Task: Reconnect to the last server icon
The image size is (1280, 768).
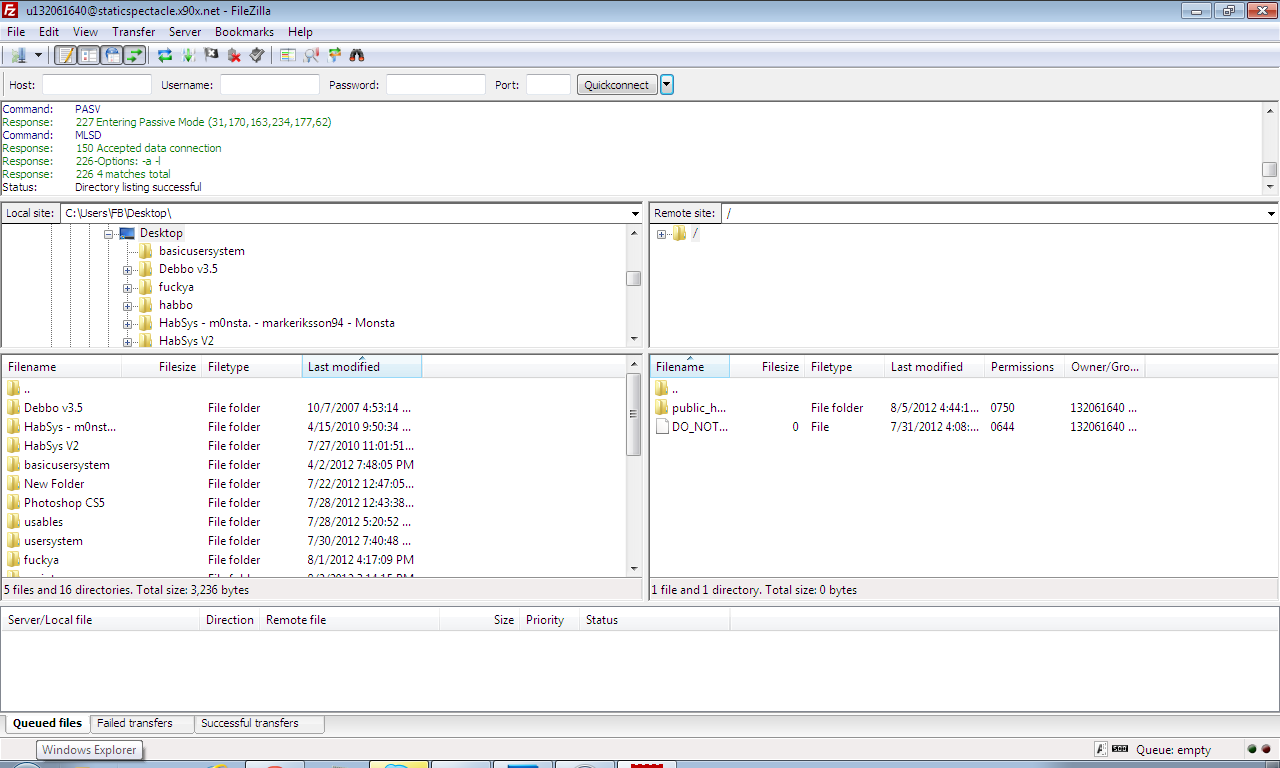Action: (x=257, y=55)
